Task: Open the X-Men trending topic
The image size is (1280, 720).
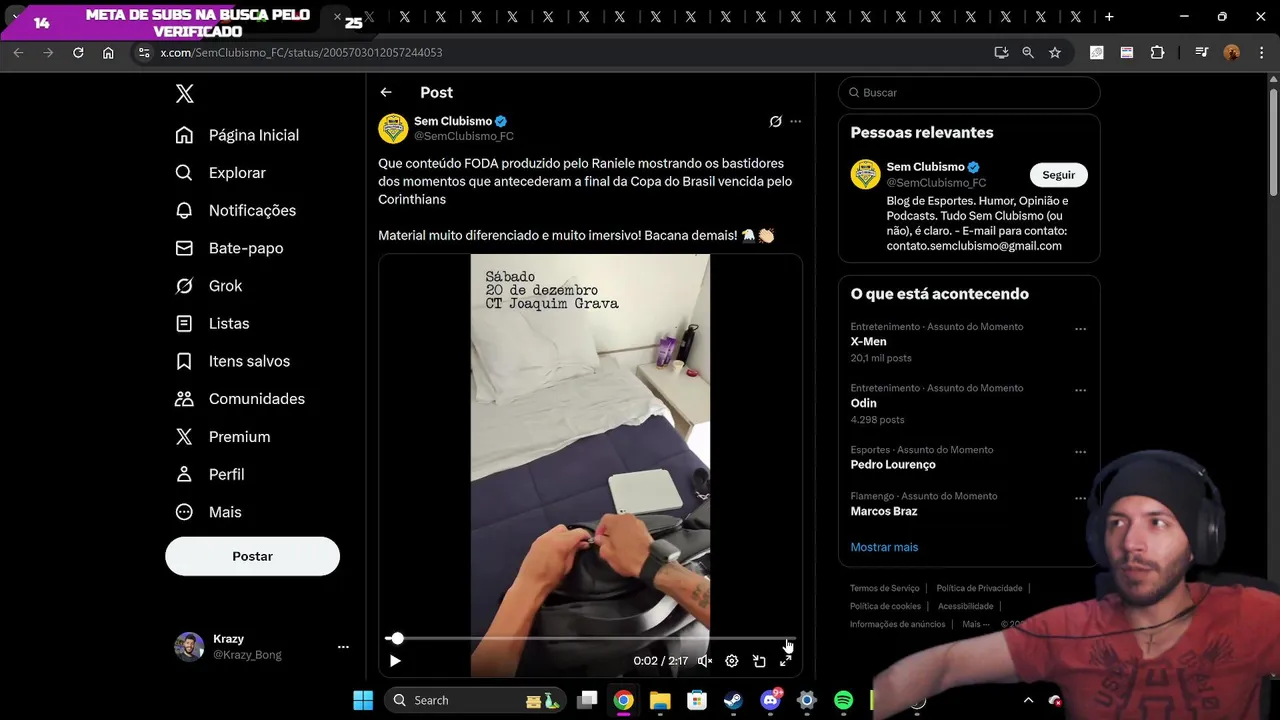Action: [868, 342]
